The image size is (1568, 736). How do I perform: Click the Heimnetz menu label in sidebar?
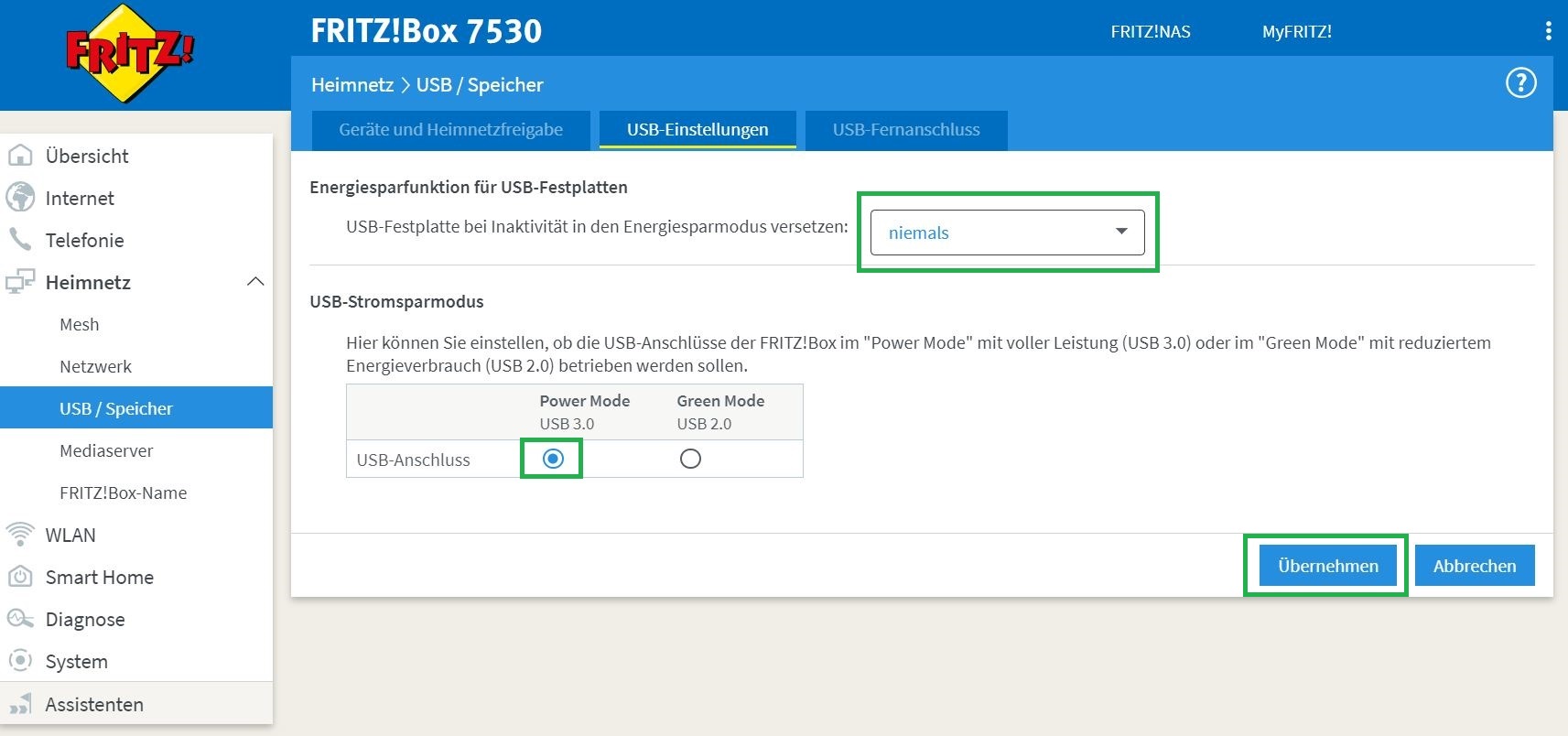point(88,282)
